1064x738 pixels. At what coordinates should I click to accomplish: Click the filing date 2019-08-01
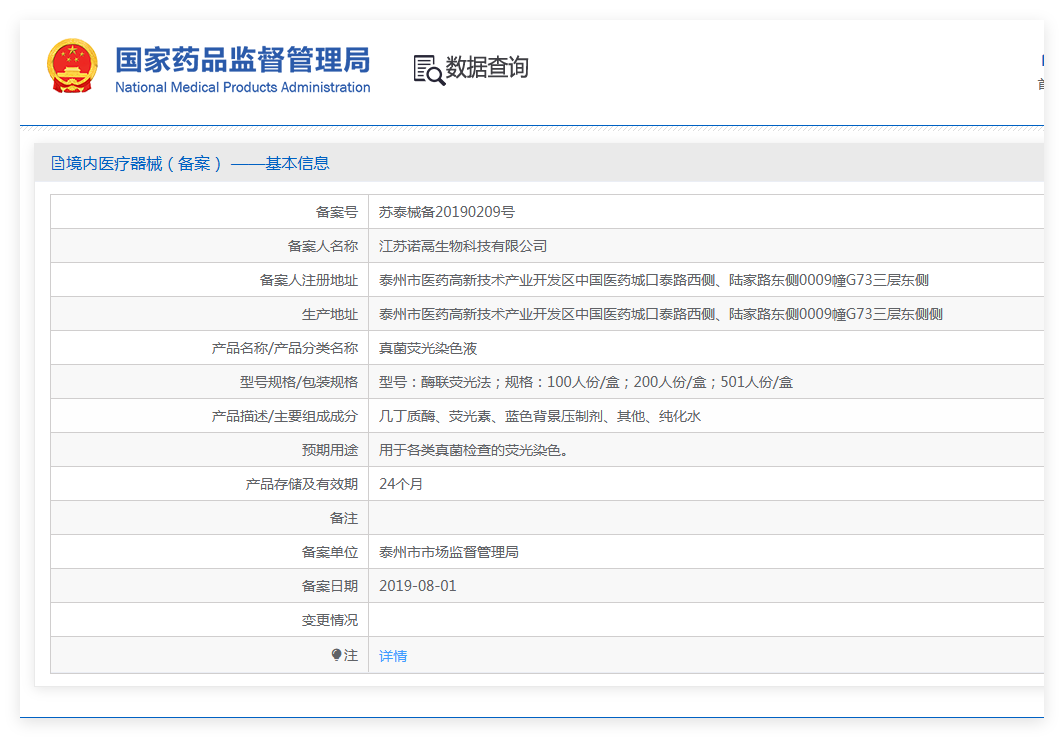417,586
